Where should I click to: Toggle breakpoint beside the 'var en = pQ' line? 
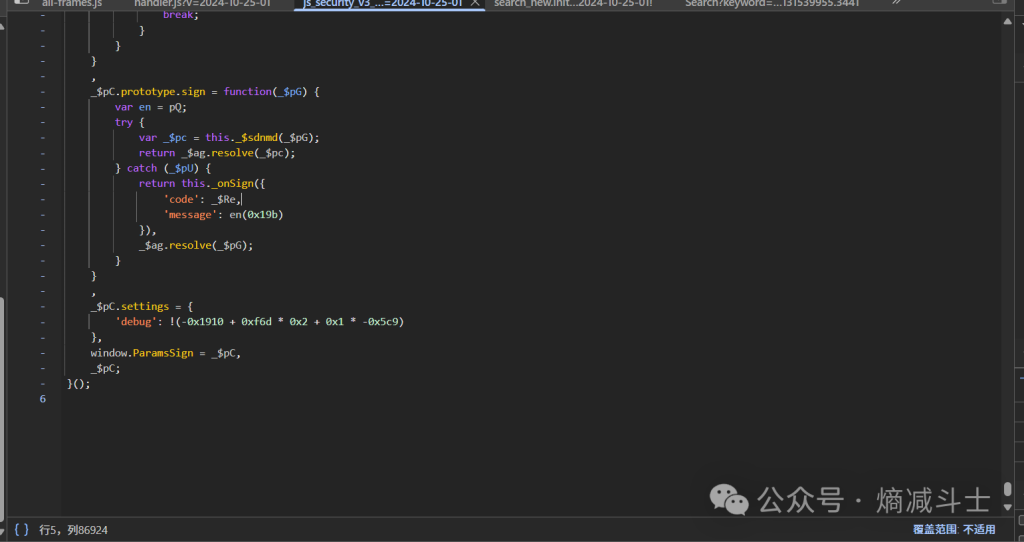(42, 107)
